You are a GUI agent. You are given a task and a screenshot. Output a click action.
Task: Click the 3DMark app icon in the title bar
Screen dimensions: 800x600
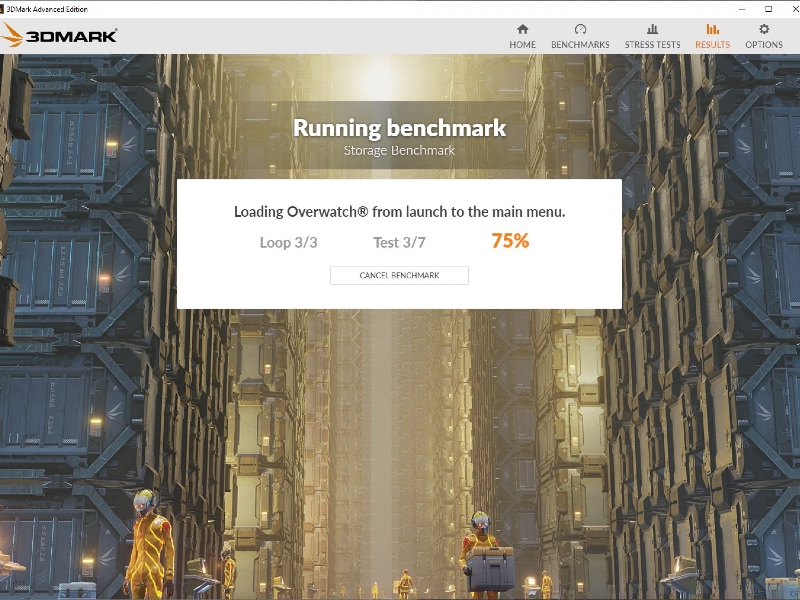pyautogui.click(x=6, y=7)
